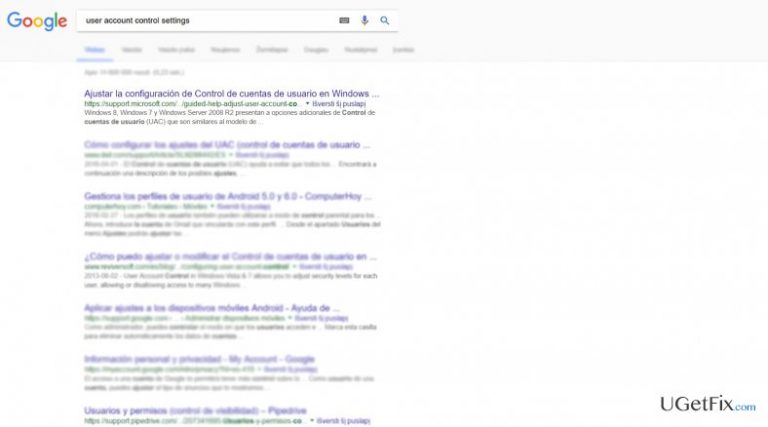This screenshot has height=427, width=768.
Task: Select the active Viskas (All) results tab
Action: 95,50
